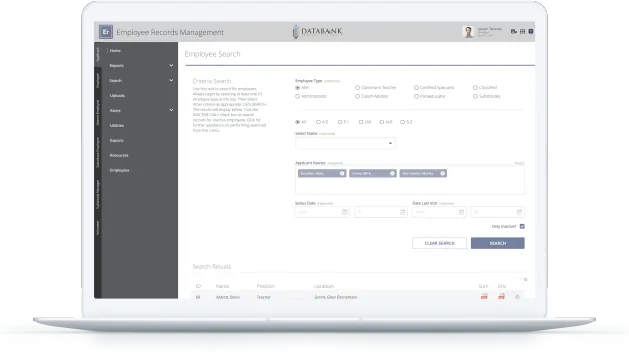Remove the third applicant name chip
This screenshot has height=361, width=629.
click(443, 173)
